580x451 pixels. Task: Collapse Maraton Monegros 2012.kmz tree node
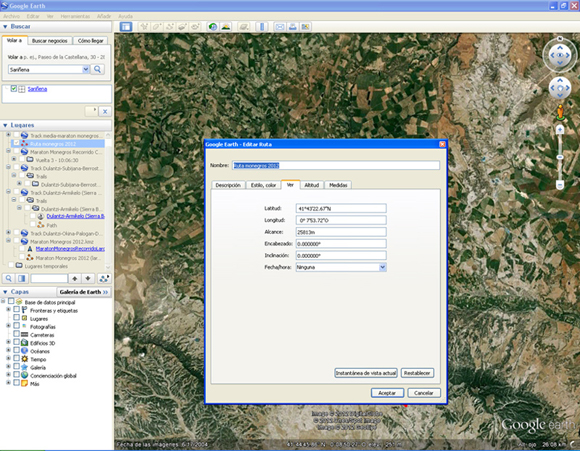(8, 241)
